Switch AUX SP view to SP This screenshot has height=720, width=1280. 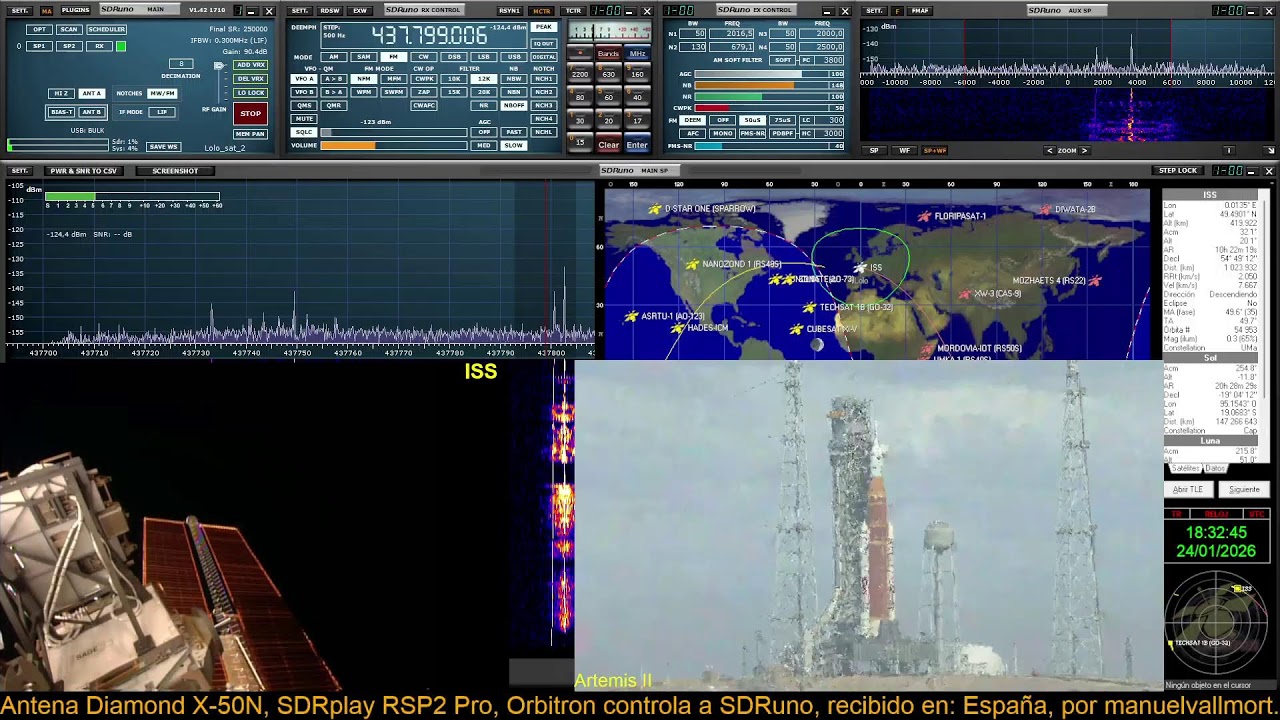874,151
